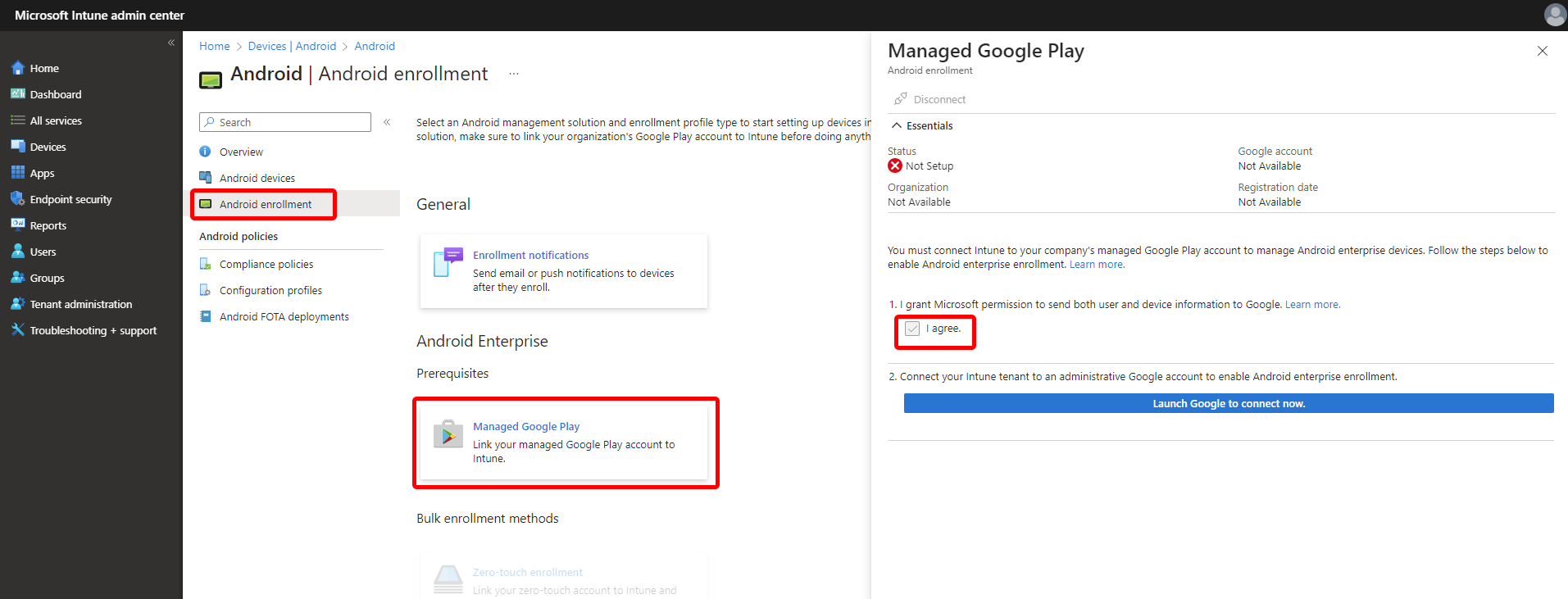Screen dimensions: 1568x599
Task: Open Configuration profiles menu item
Action: (270, 290)
